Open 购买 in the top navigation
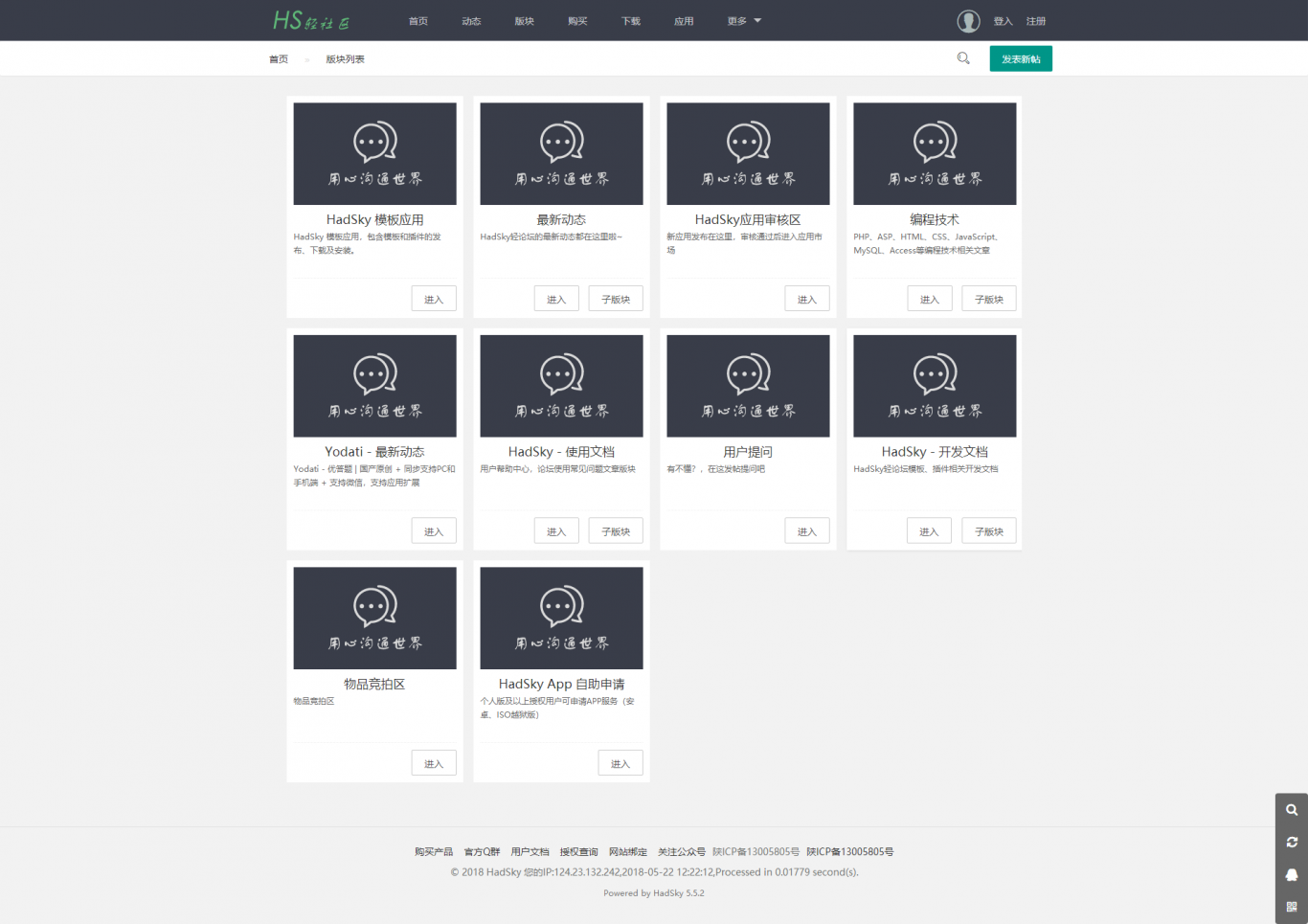 click(577, 21)
